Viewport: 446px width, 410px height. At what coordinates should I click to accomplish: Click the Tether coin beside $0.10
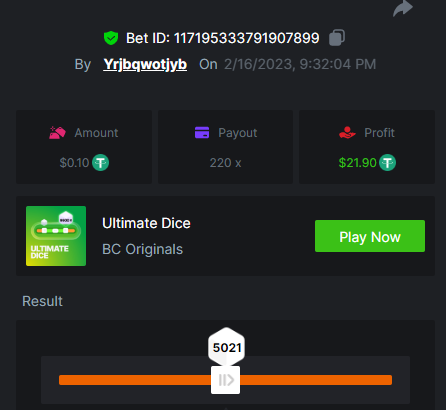(100, 163)
